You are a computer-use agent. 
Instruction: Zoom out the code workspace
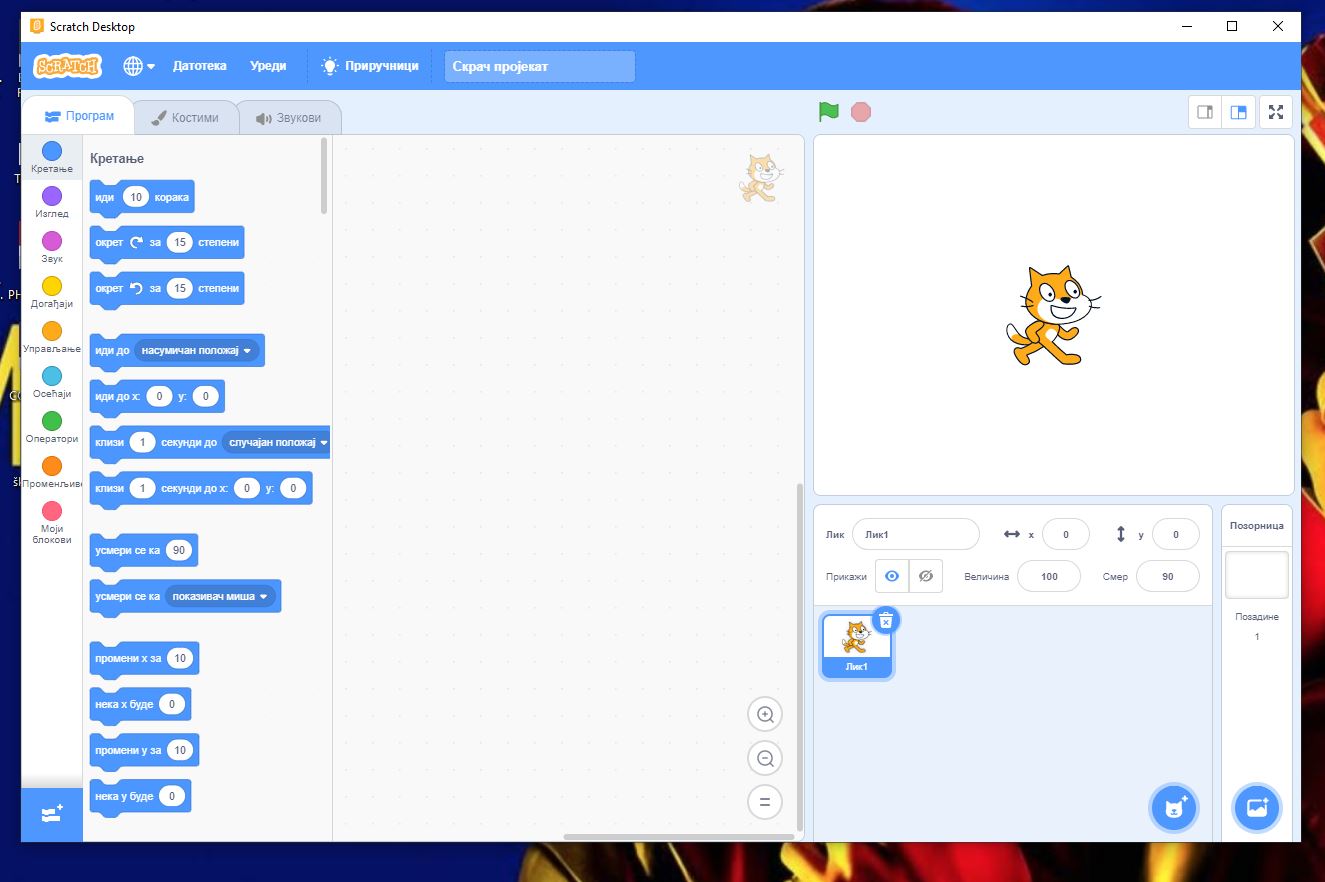click(765, 758)
